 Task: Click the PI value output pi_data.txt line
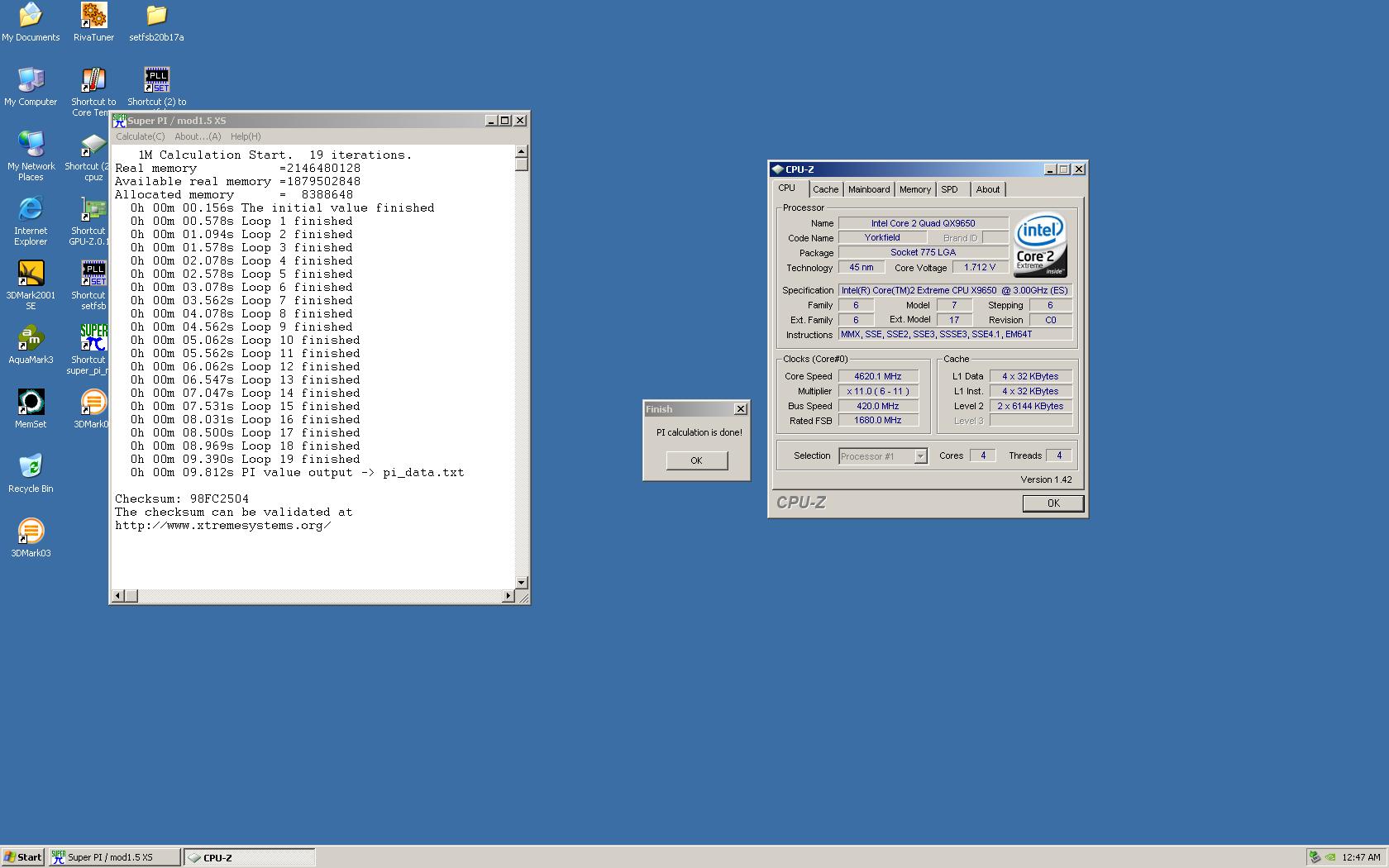click(x=297, y=472)
